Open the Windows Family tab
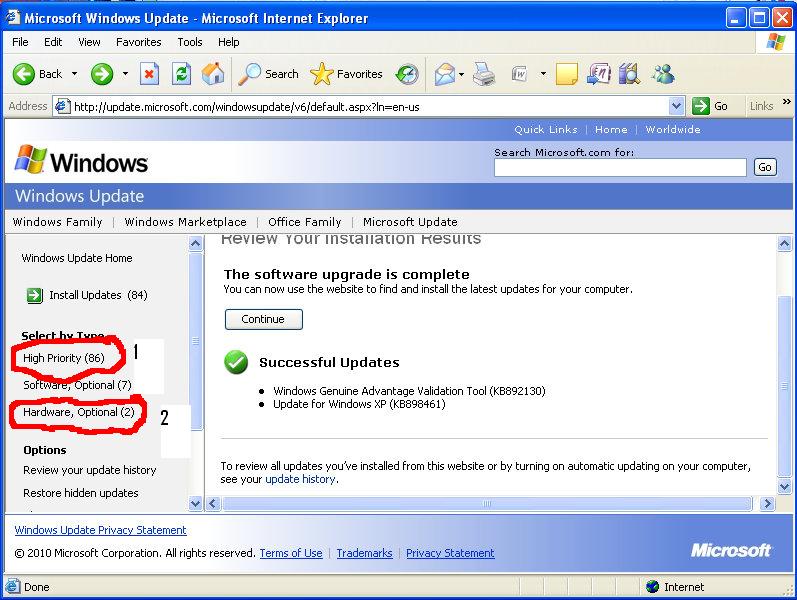This screenshot has width=797, height=600. [x=57, y=222]
